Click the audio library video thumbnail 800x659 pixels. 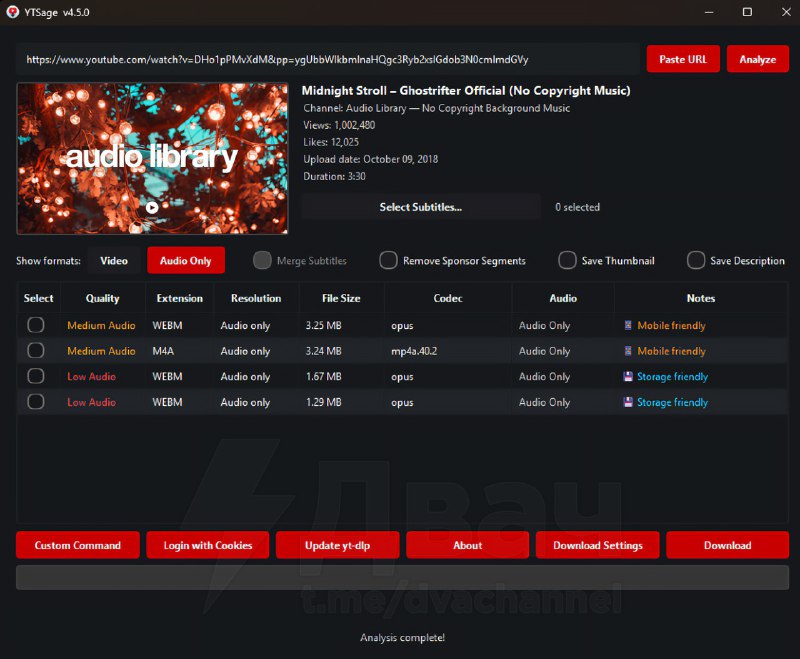coord(152,159)
